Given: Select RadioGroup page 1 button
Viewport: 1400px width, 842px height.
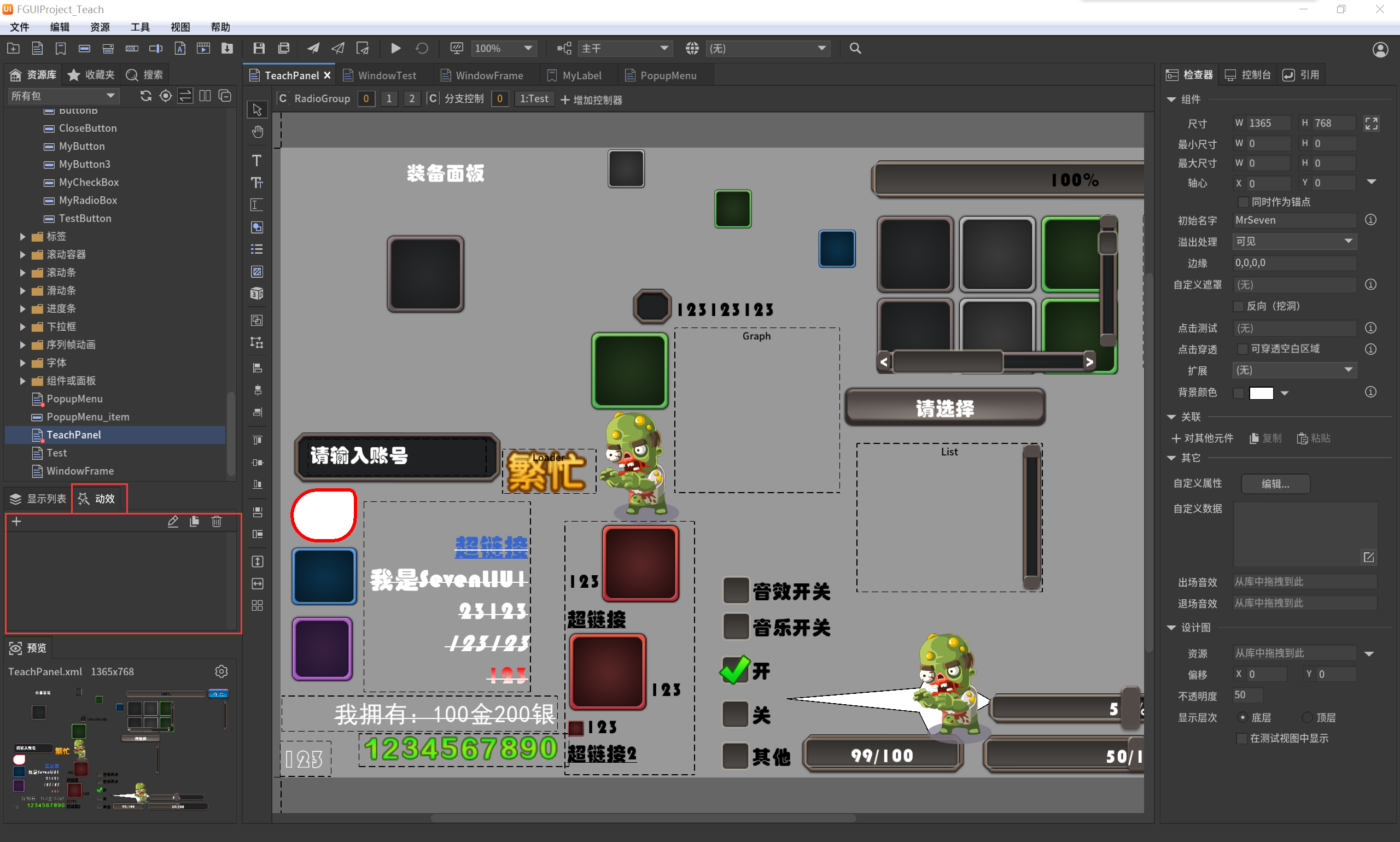Looking at the screenshot, I should click(x=389, y=99).
